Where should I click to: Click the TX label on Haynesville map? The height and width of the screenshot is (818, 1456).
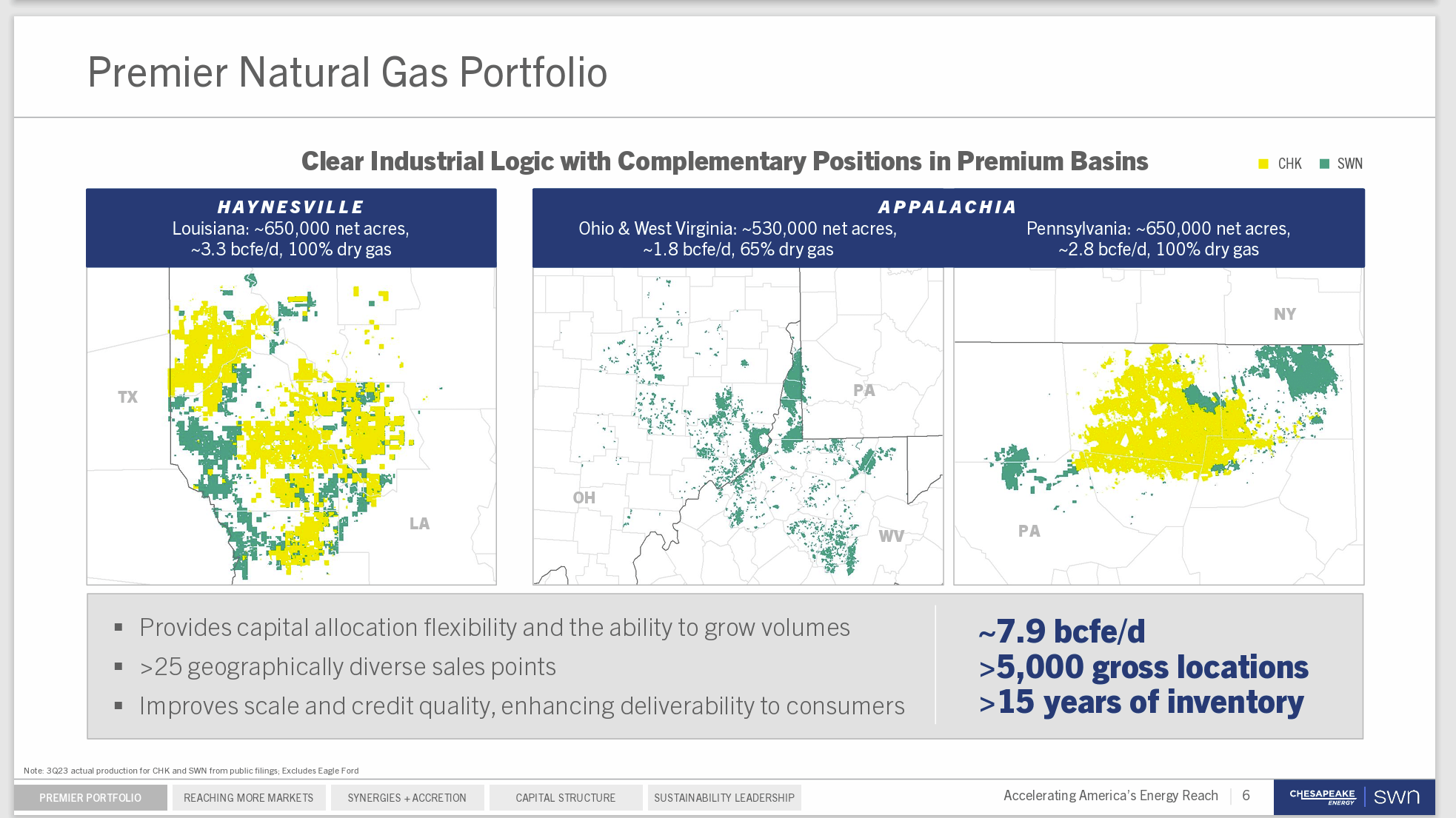(127, 397)
